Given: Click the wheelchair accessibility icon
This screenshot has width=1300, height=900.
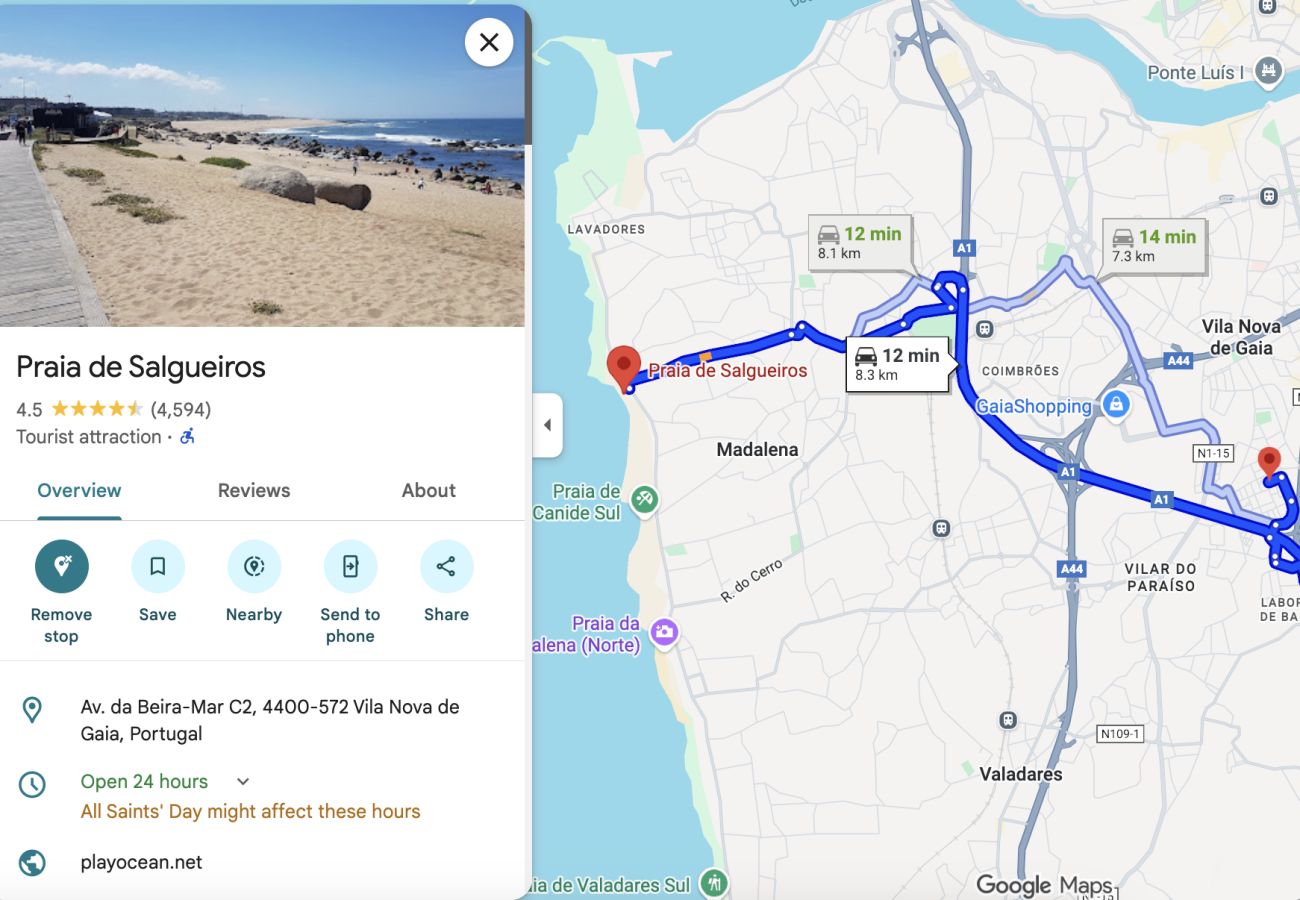Looking at the screenshot, I should point(187,437).
